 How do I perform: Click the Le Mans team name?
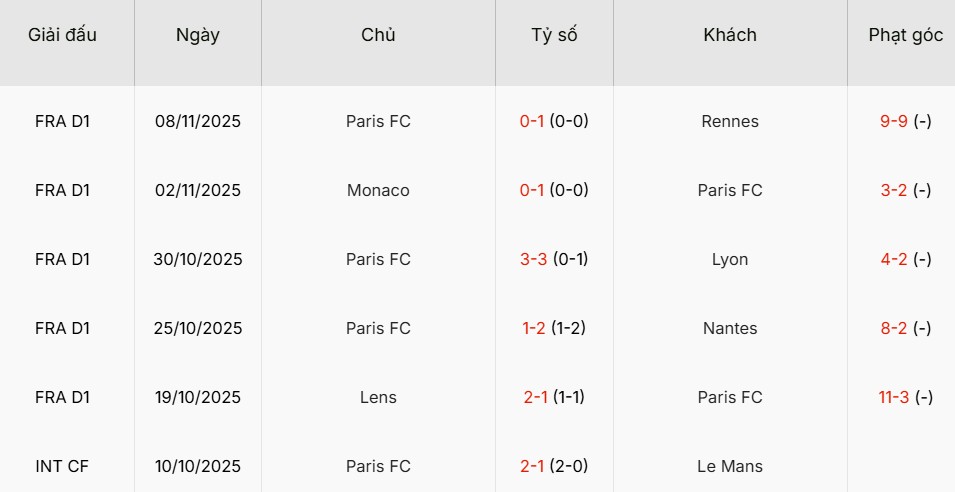tap(730, 467)
